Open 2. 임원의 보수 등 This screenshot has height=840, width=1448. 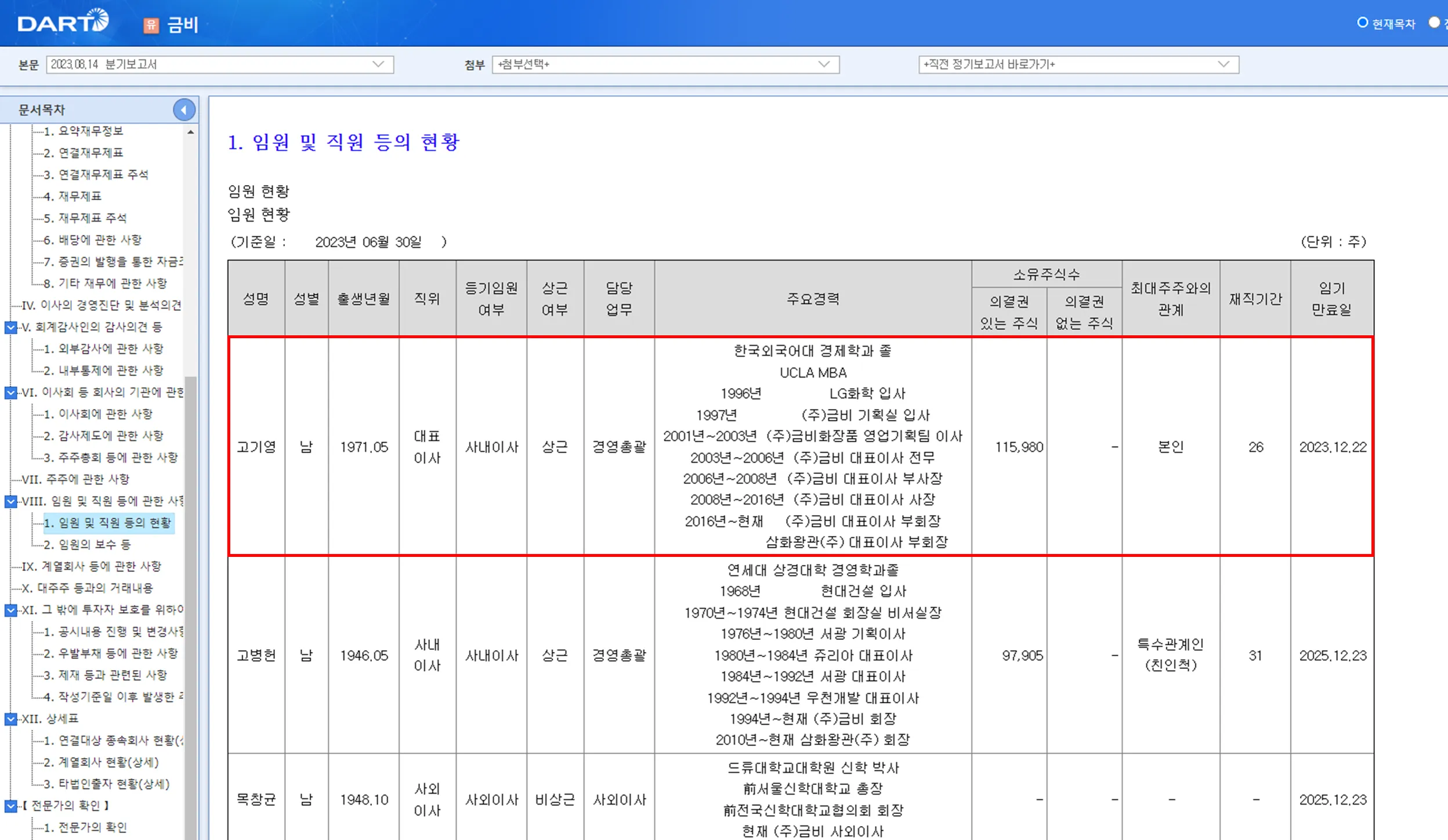coord(88,545)
